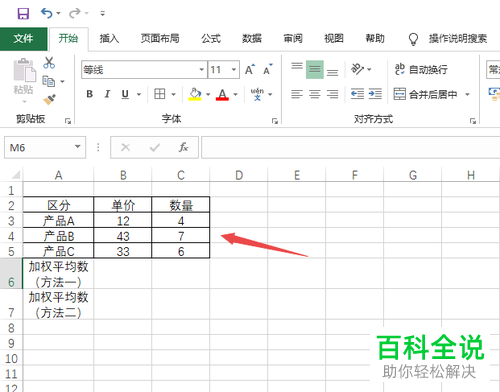Screen dimensions: 500x392
Task: Click the cell 加权平均数 (方法一)
Action: pos(58,274)
